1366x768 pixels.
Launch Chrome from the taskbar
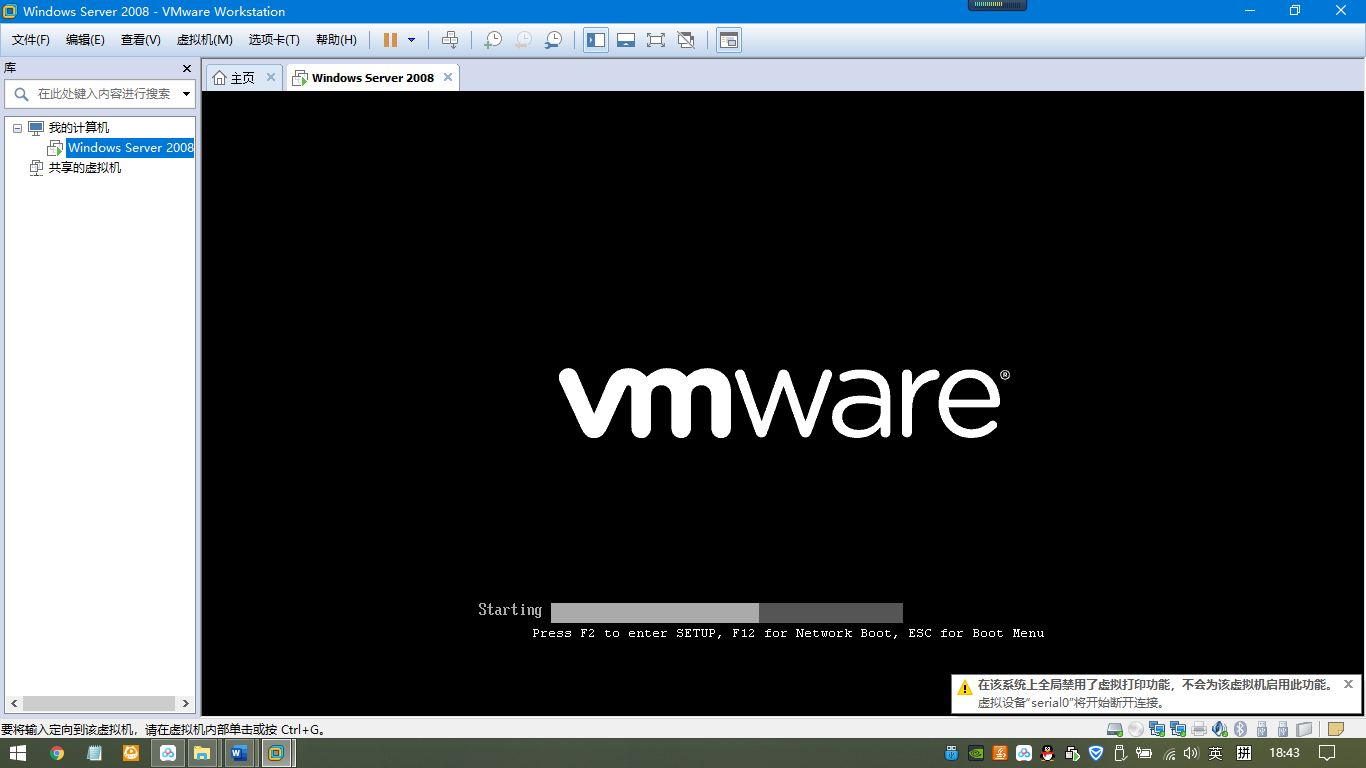[x=57, y=753]
